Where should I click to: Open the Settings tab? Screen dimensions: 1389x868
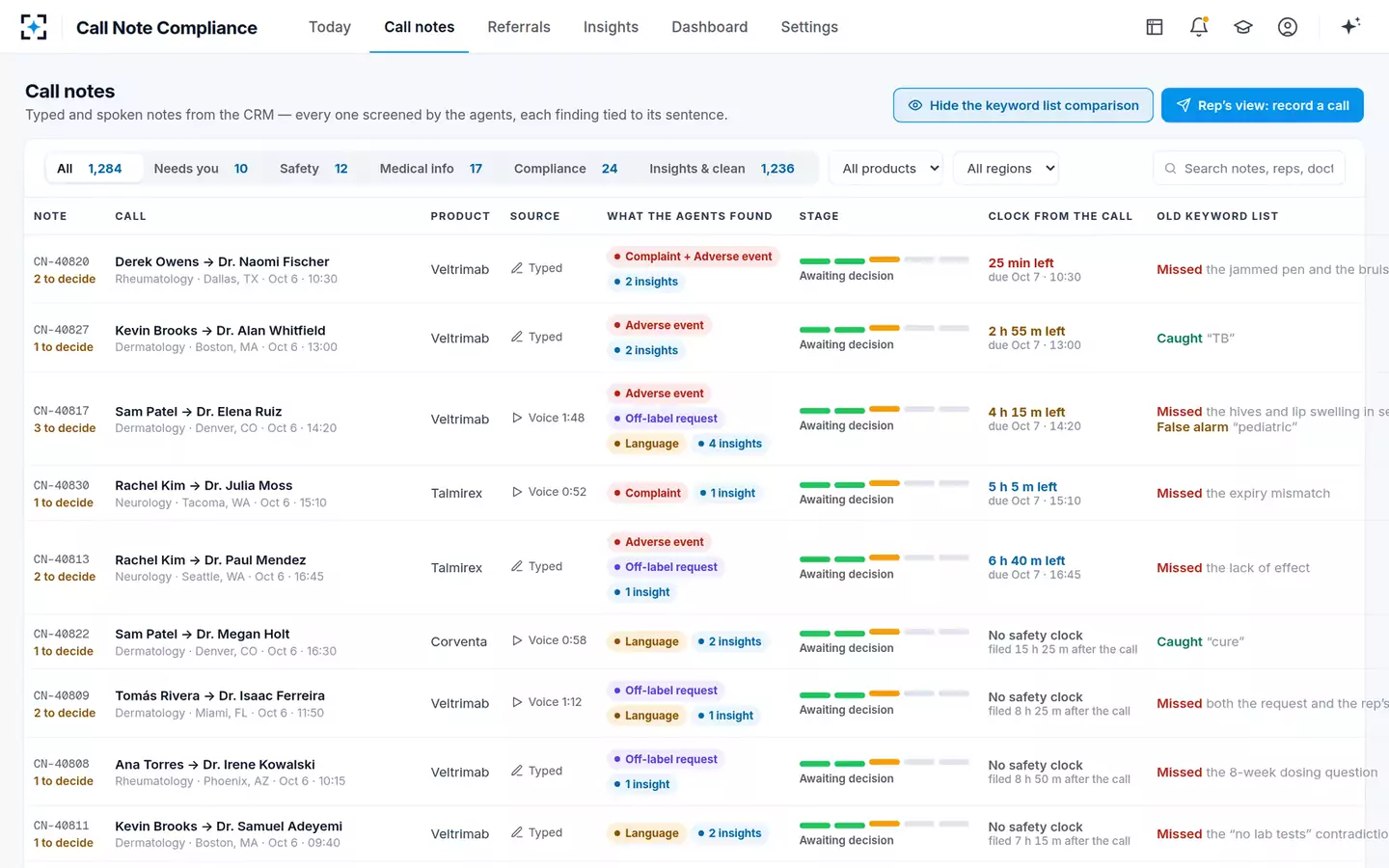pyautogui.click(x=809, y=27)
